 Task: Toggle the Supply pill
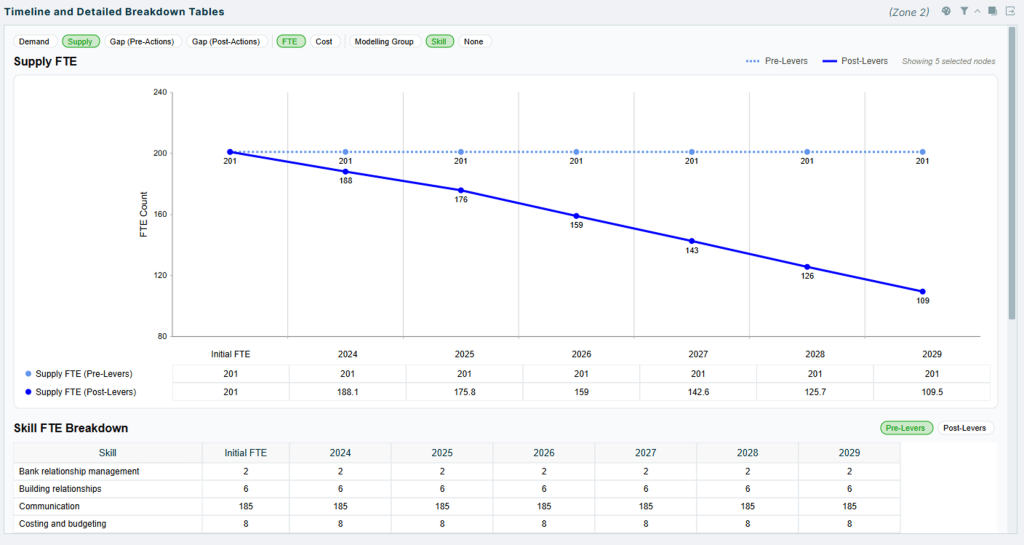(80, 42)
